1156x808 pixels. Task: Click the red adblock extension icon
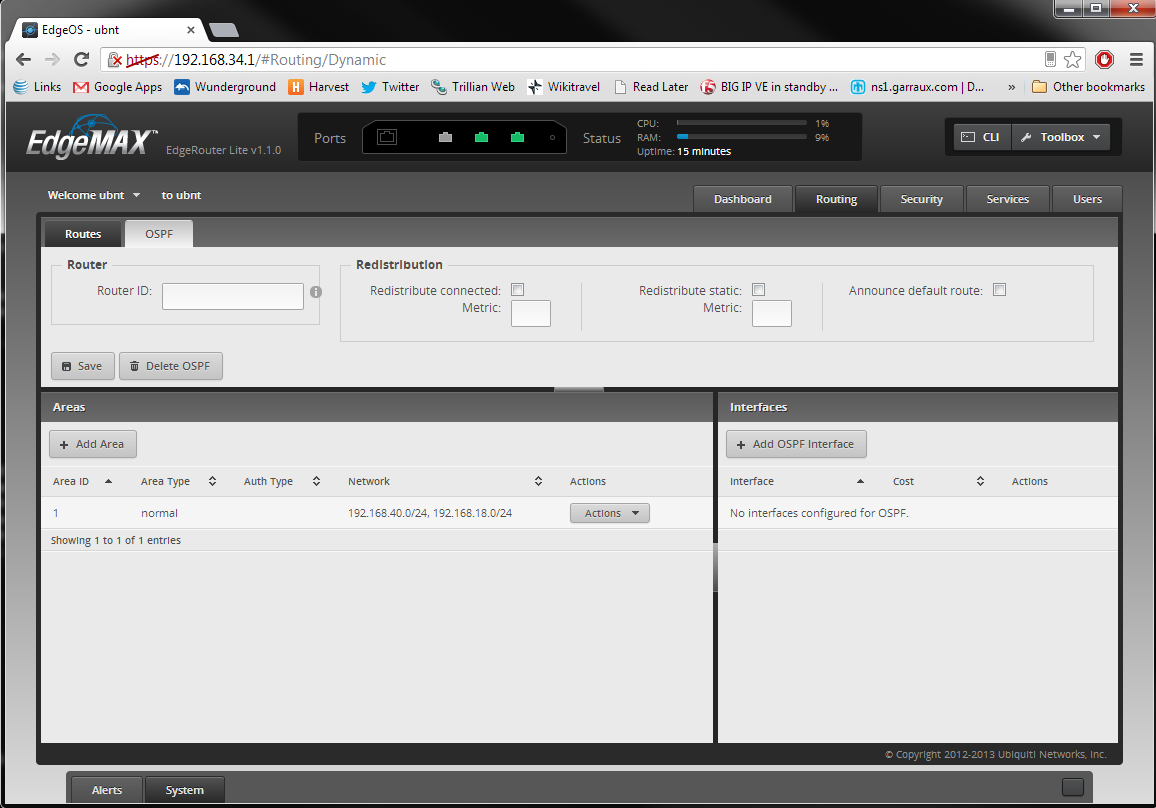coord(1104,60)
